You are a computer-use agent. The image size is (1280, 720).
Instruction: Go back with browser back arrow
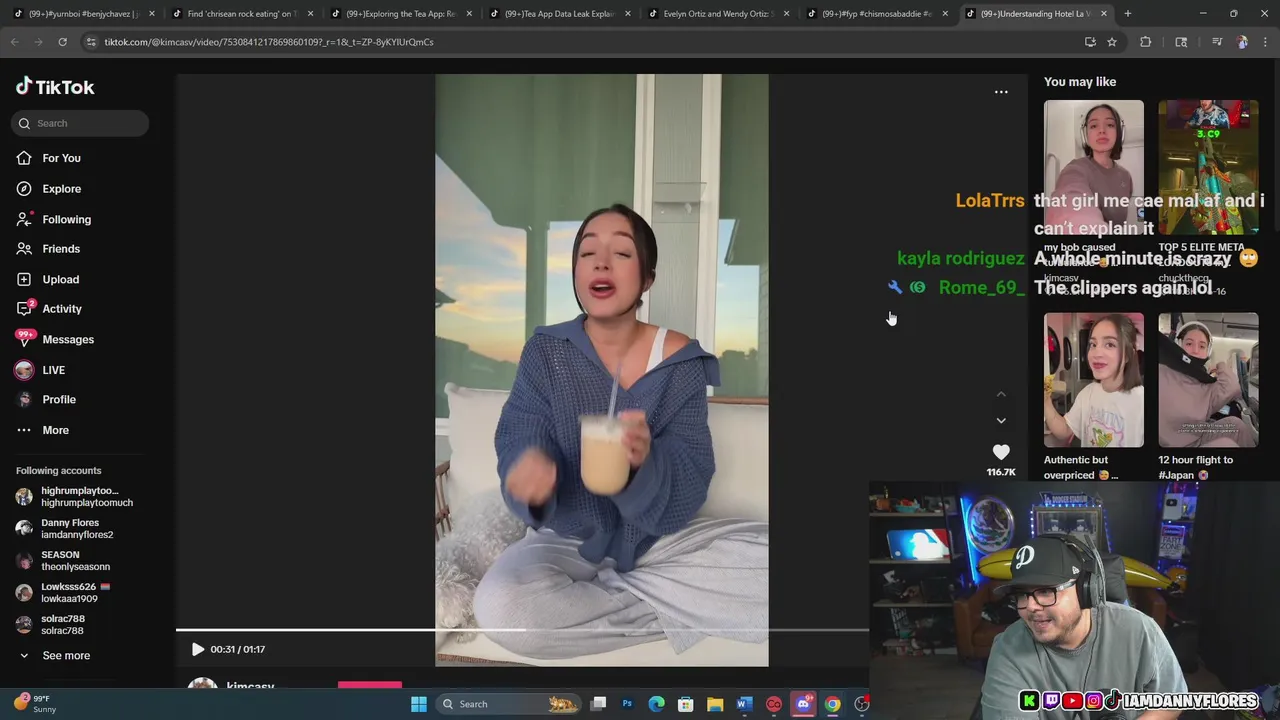pos(14,42)
